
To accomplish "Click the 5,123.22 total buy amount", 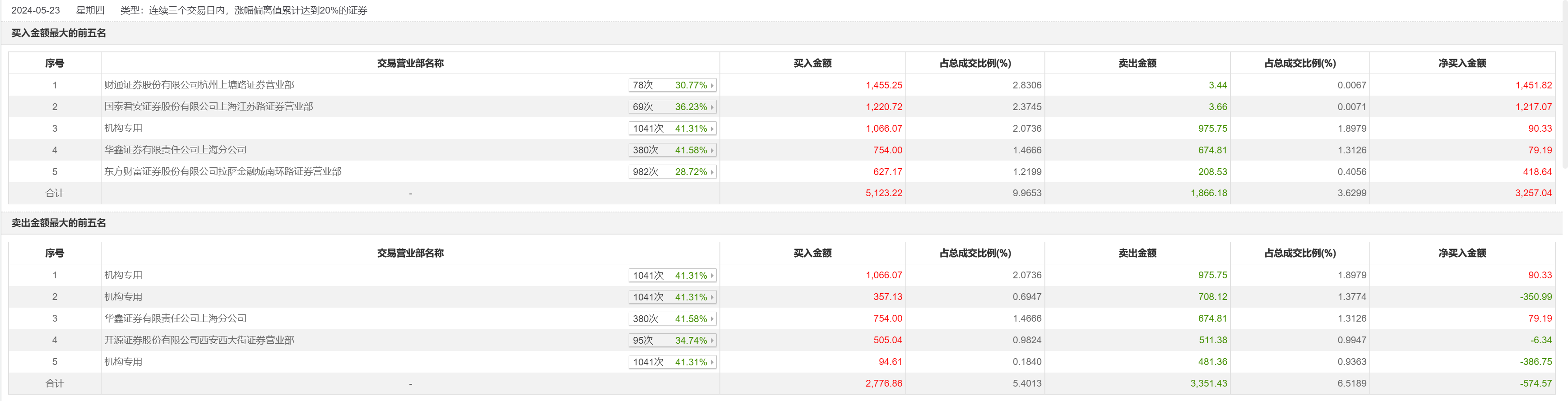I will (x=884, y=193).
